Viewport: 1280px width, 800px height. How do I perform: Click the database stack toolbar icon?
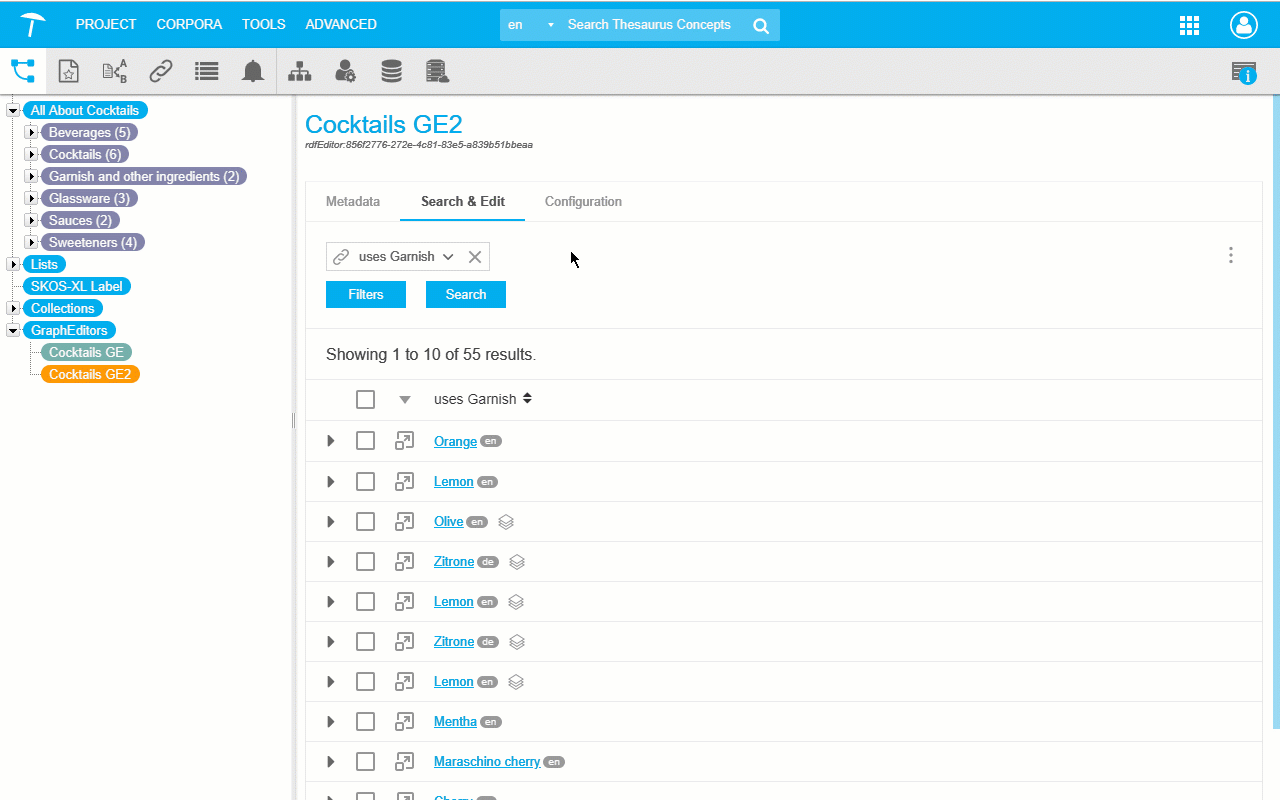[x=391, y=71]
